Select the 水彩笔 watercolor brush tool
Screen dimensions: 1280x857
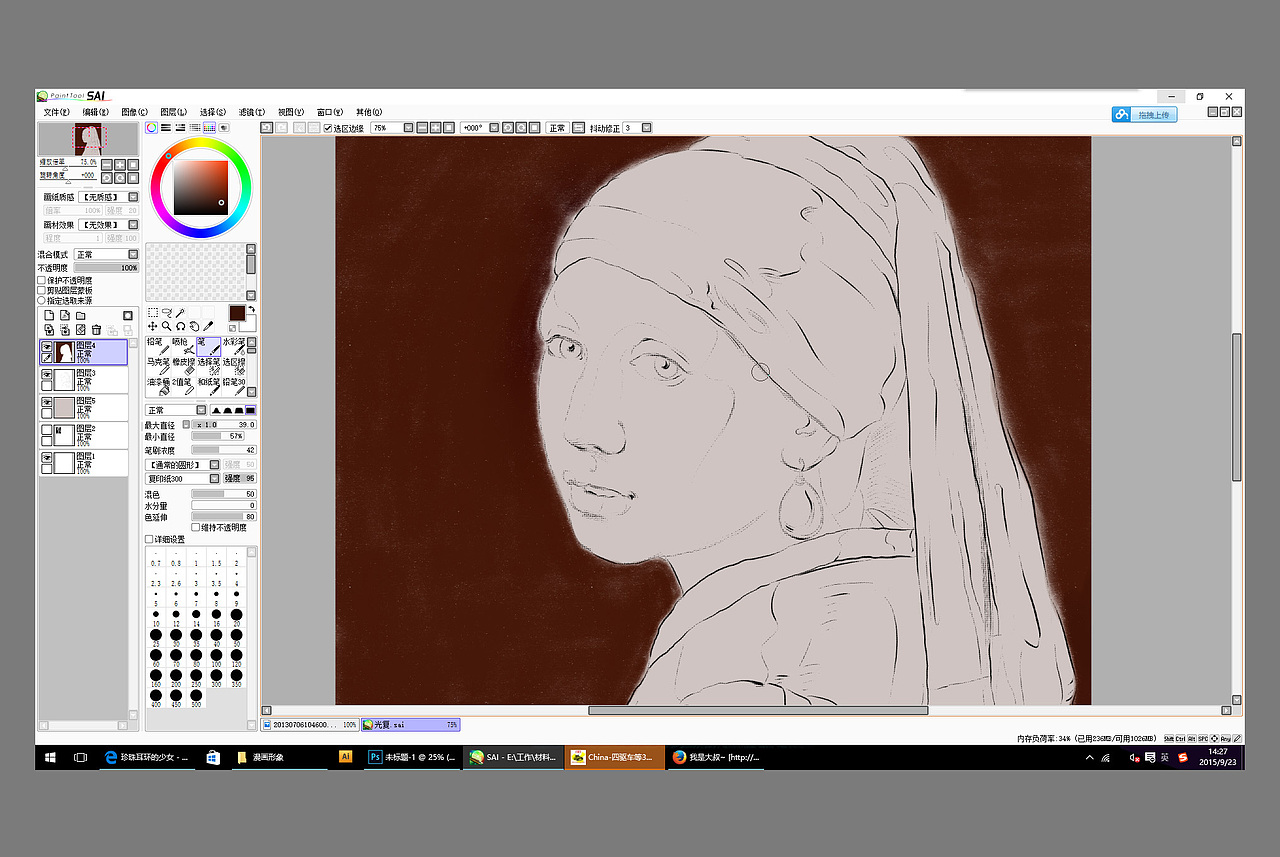pos(233,346)
